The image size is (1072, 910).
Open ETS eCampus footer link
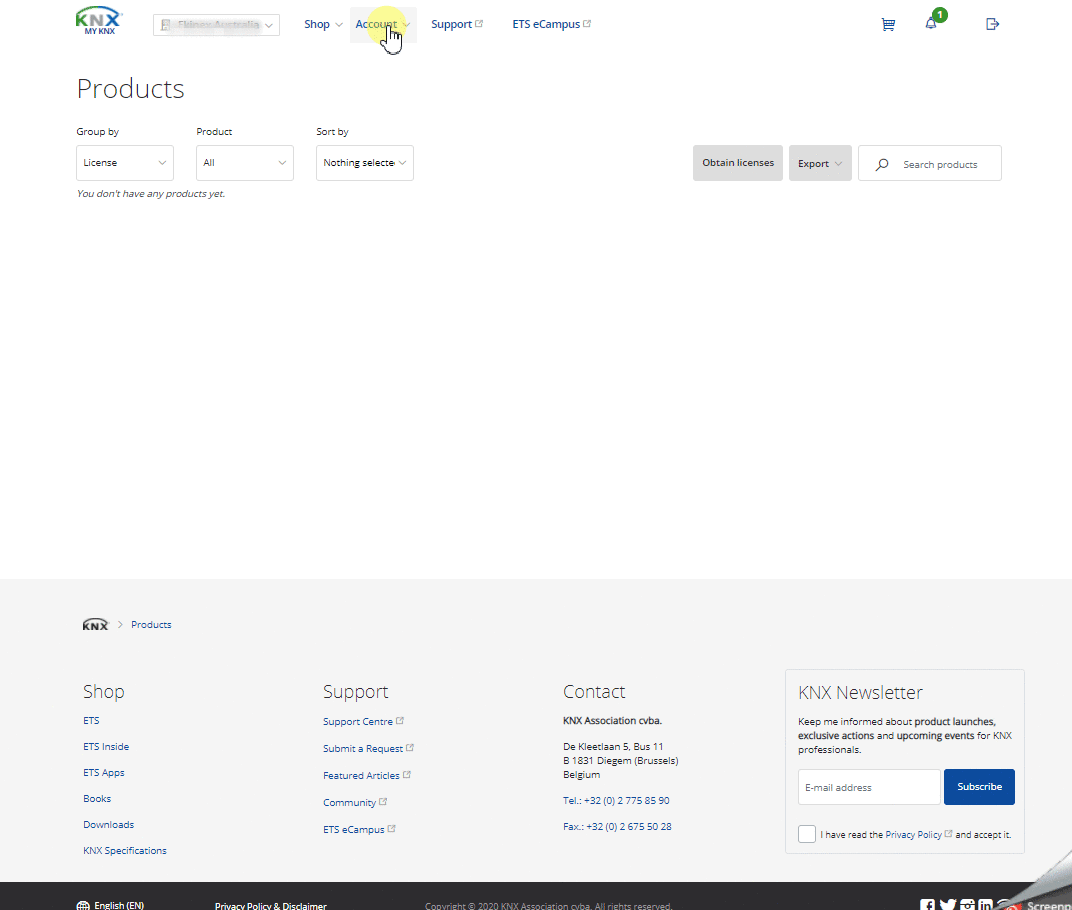(x=359, y=829)
